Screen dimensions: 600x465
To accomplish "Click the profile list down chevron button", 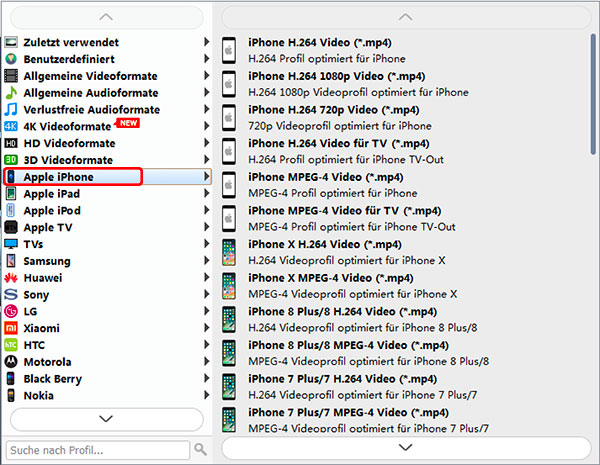I will pos(406,448).
